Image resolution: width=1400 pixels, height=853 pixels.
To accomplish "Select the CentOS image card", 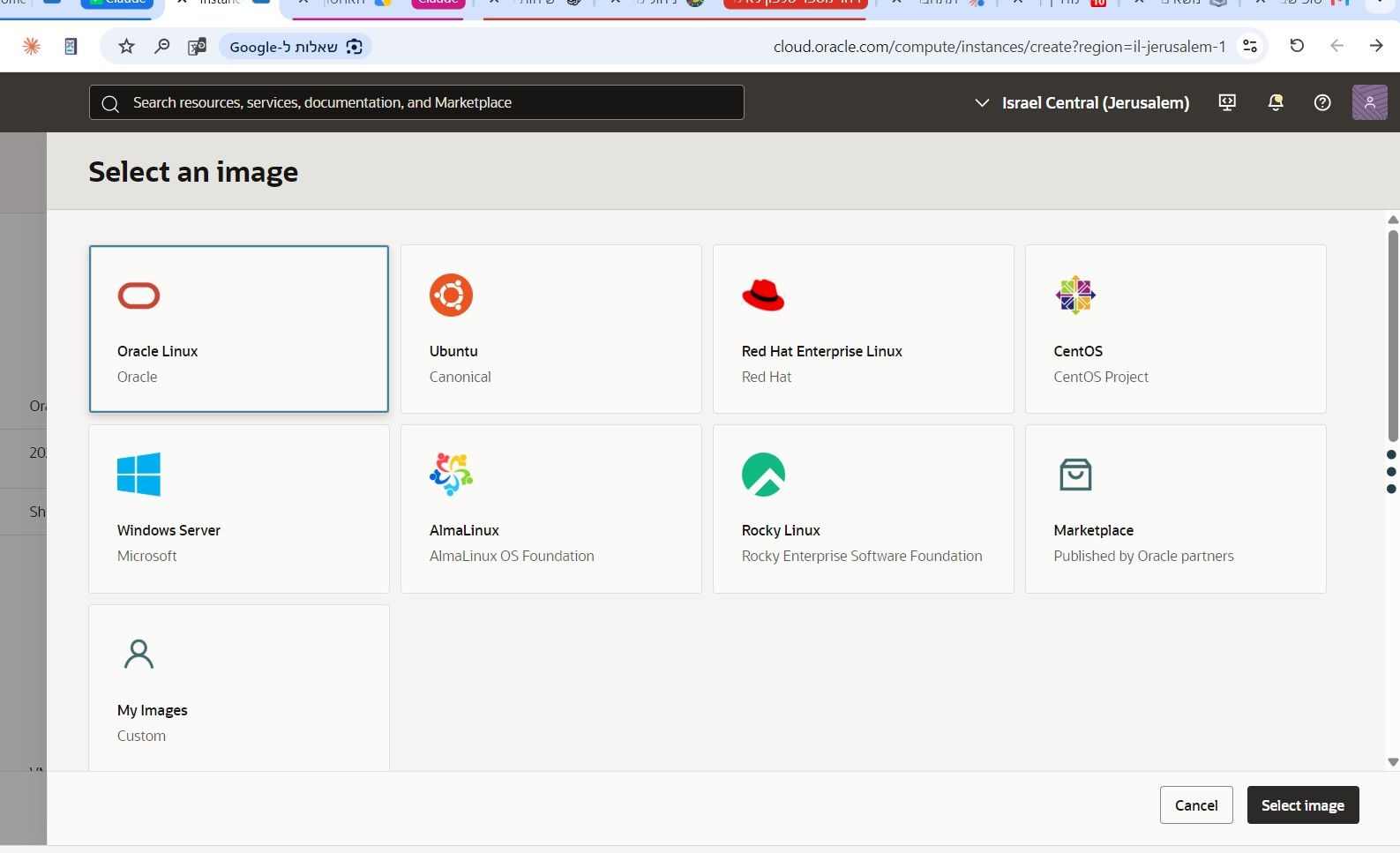I will 1175,329.
